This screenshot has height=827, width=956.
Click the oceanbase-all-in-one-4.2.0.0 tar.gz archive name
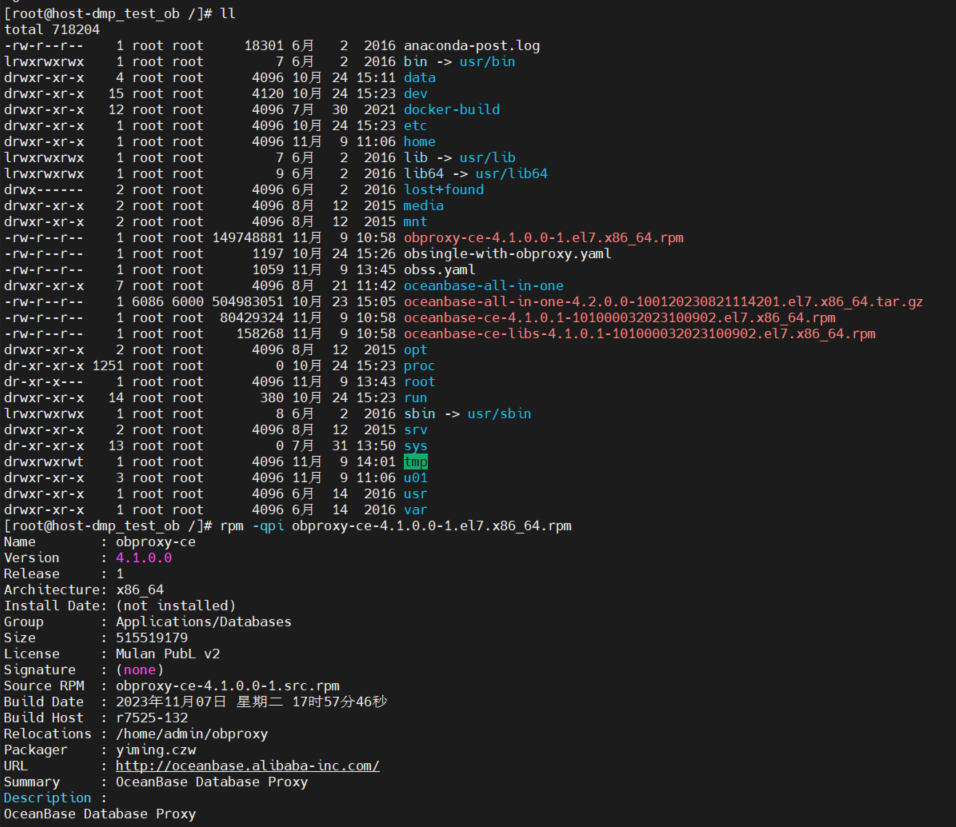tap(663, 302)
